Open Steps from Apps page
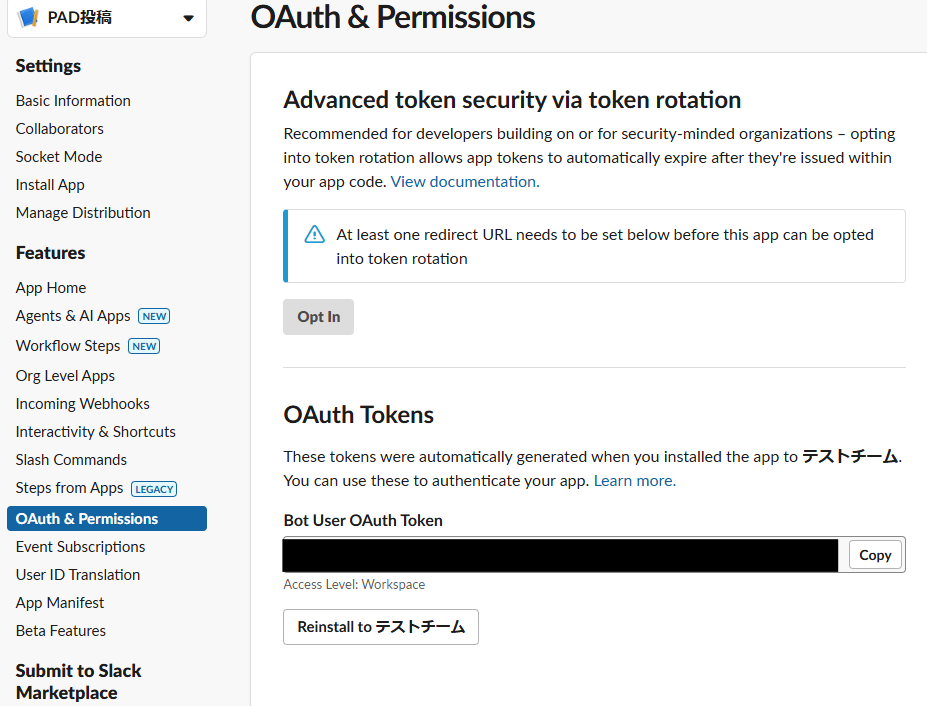 (69, 488)
